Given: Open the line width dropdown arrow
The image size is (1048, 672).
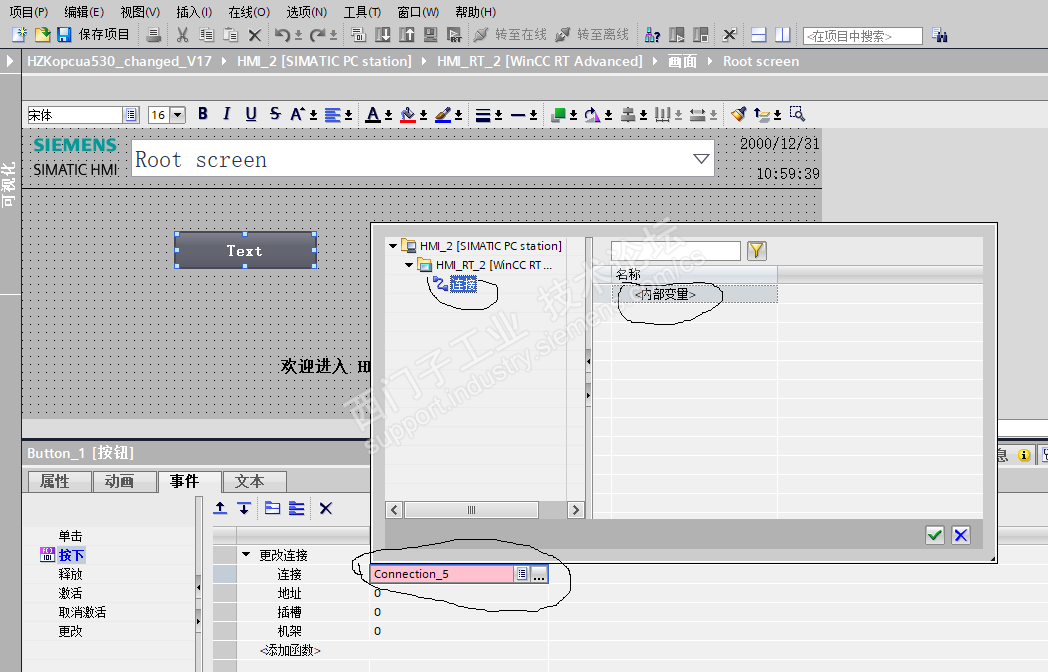Looking at the screenshot, I should click(x=498, y=116).
